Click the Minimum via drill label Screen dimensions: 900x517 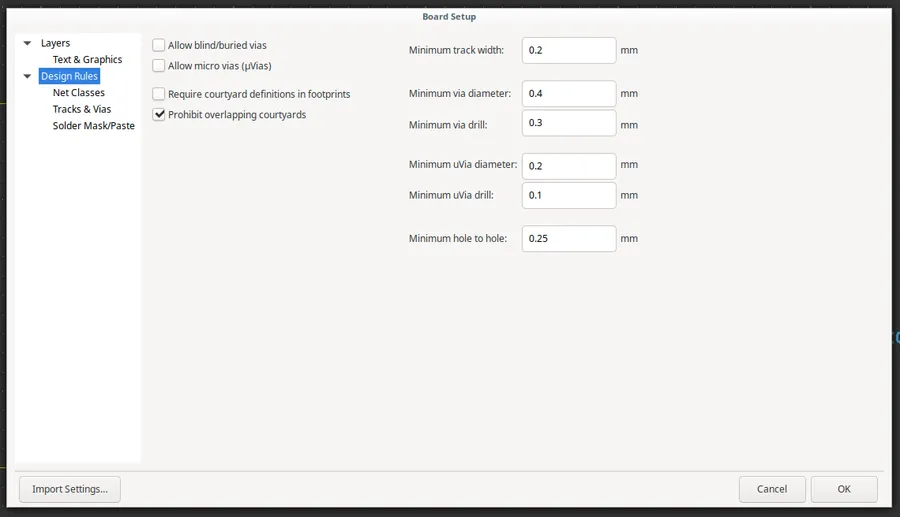[x=448, y=125]
